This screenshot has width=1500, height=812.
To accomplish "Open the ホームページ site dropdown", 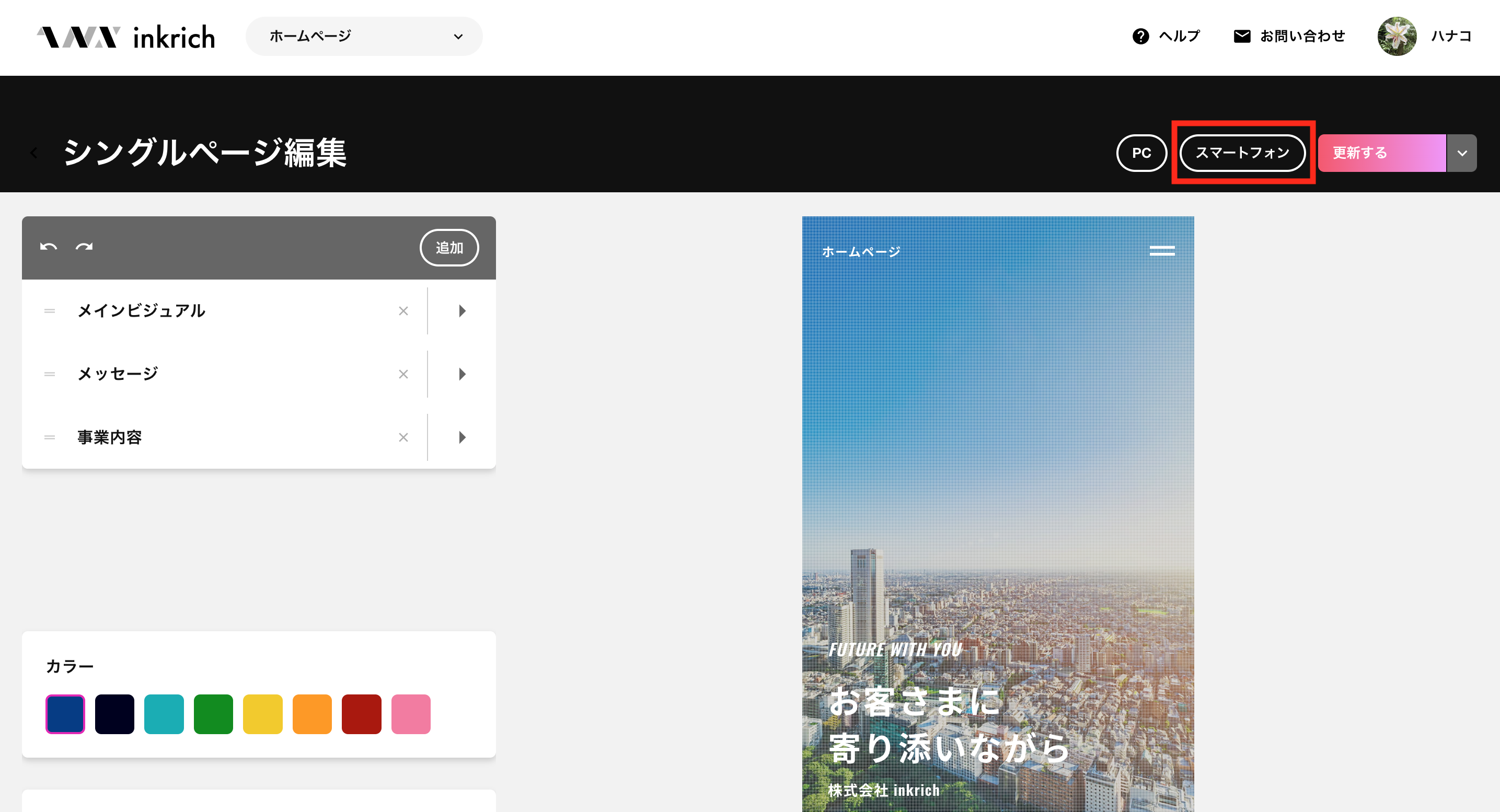I will pyautogui.click(x=364, y=36).
